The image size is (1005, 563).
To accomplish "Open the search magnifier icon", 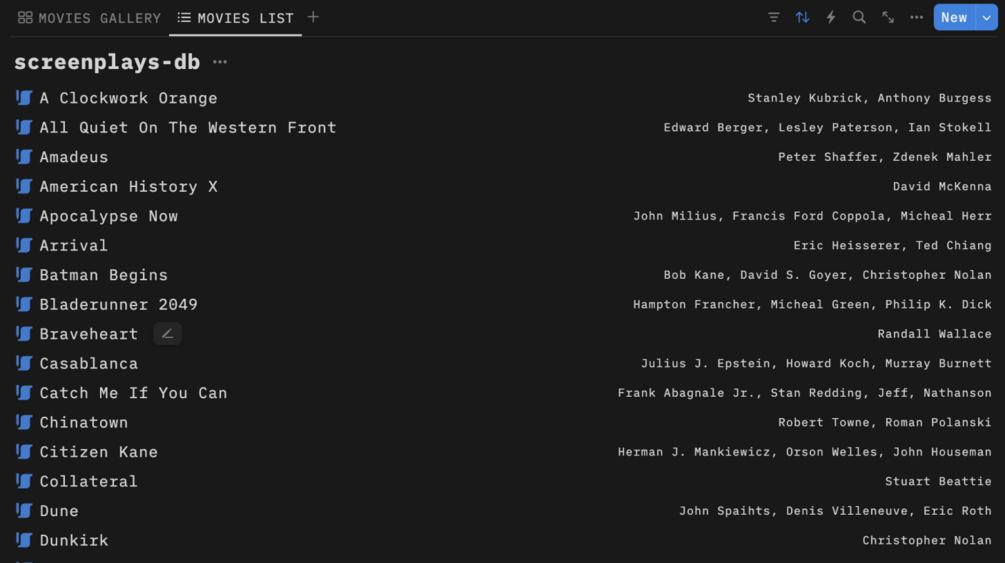I will (x=859, y=17).
